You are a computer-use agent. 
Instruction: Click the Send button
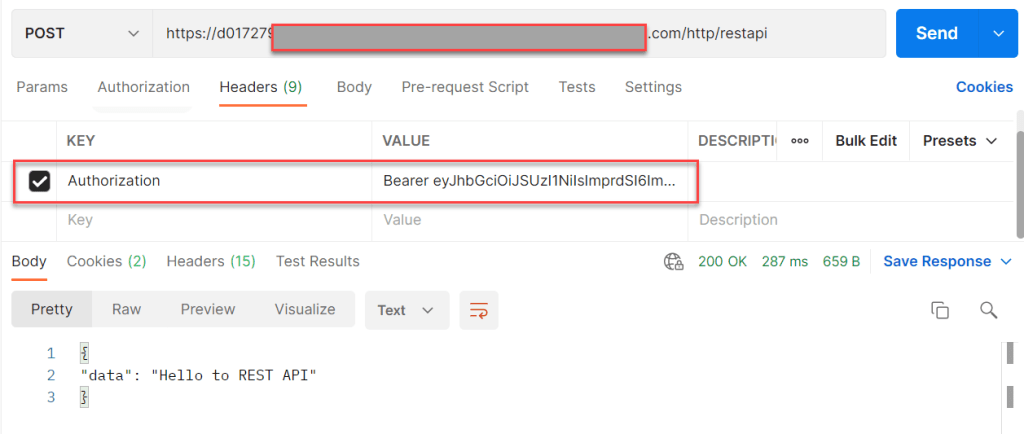coord(936,34)
